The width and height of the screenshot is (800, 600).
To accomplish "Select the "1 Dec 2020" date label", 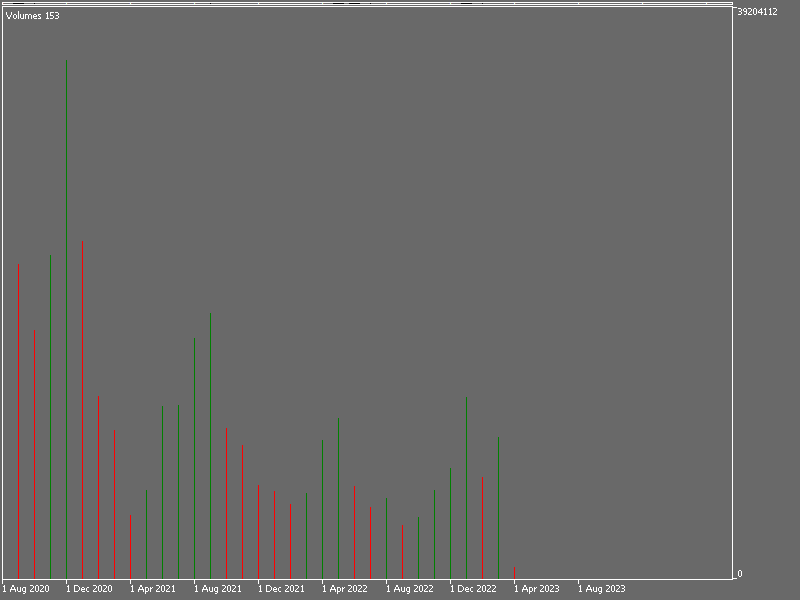I will click(89, 589).
